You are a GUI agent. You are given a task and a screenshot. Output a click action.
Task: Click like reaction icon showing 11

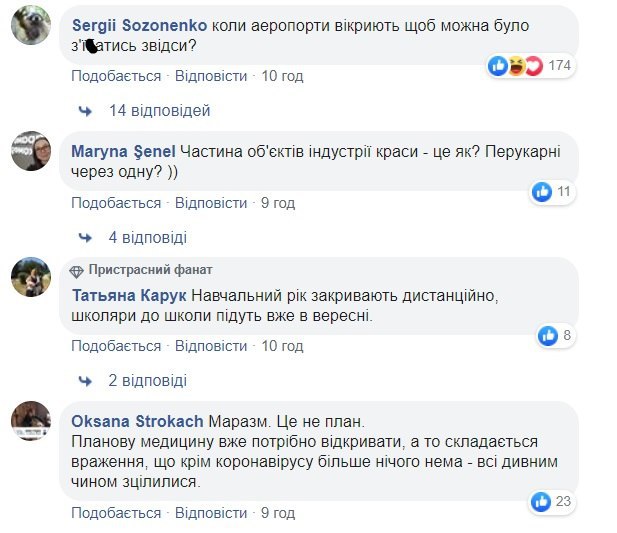(542, 191)
